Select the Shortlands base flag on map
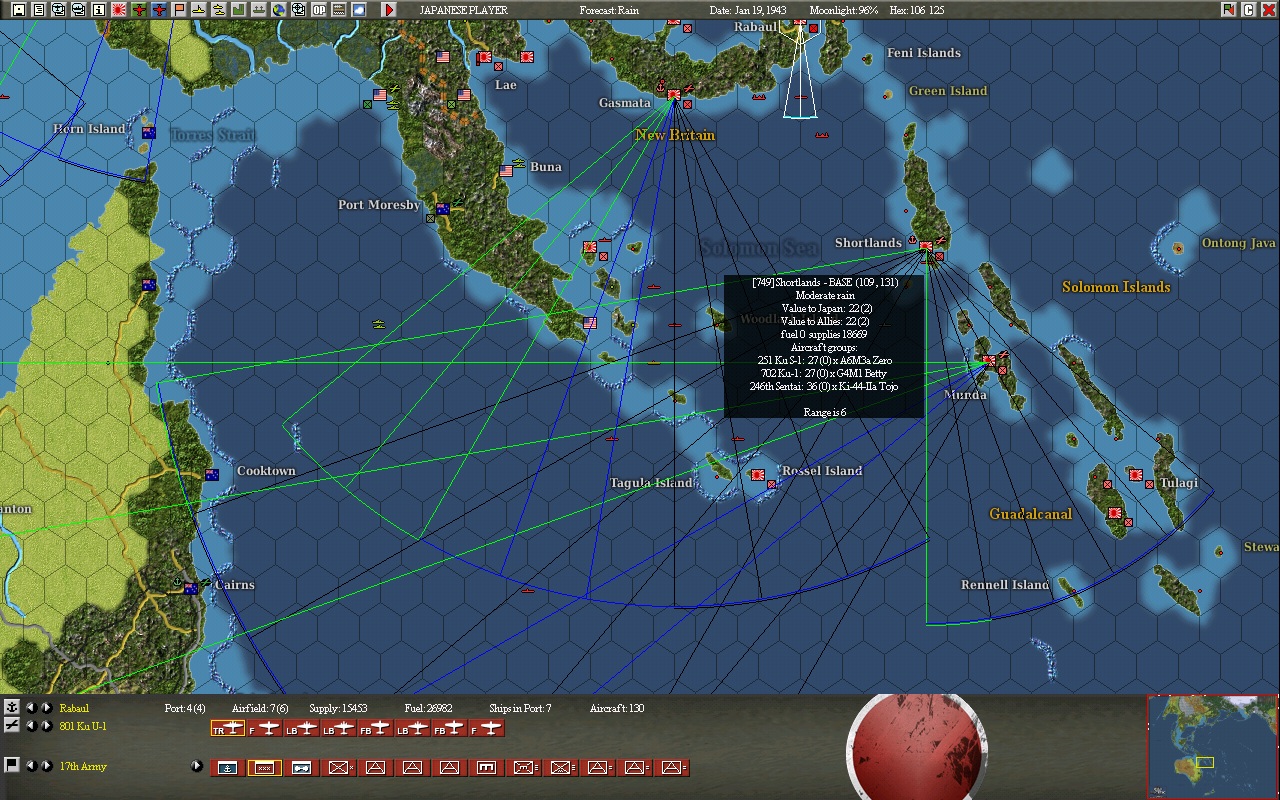This screenshot has width=1280, height=800. click(x=926, y=245)
